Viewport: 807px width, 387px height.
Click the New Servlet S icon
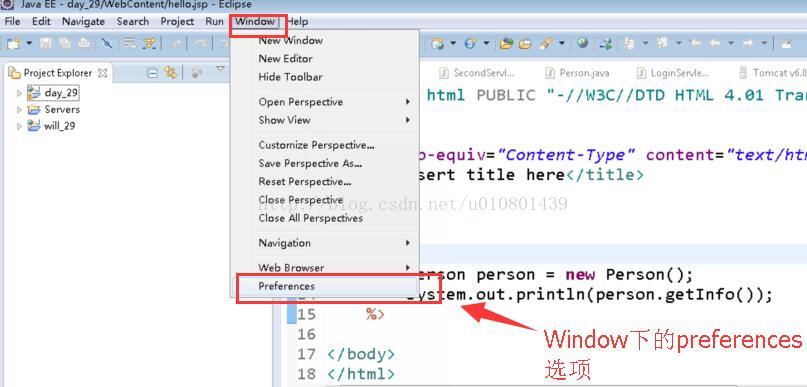click(x=470, y=44)
